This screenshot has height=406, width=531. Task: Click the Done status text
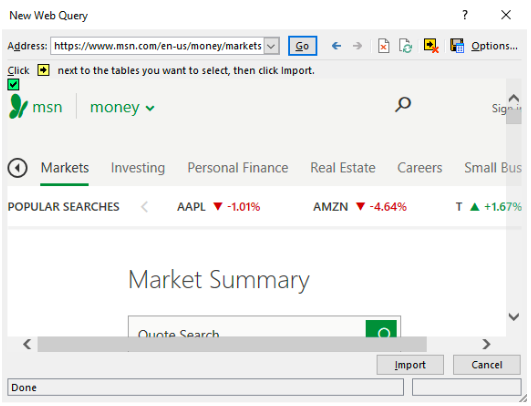(x=24, y=387)
